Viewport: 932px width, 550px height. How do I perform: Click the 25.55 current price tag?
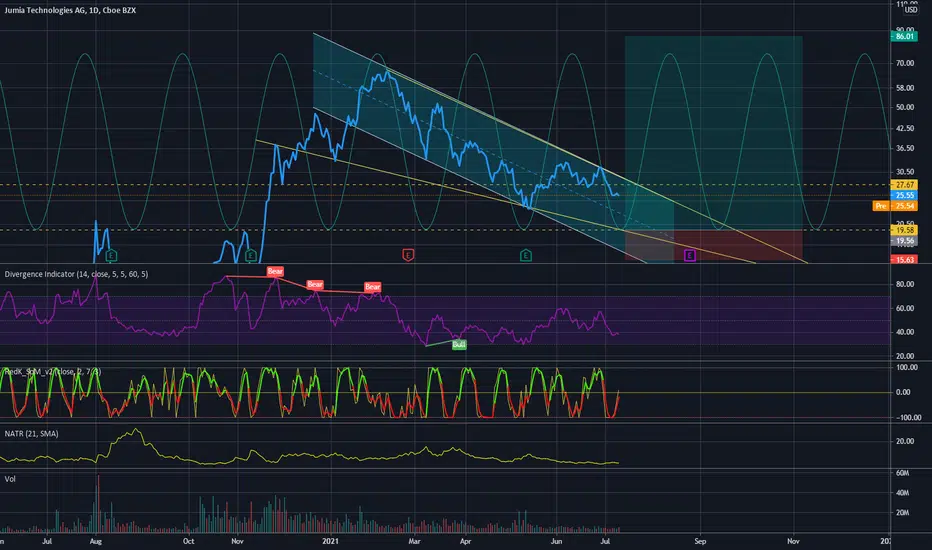pyautogui.click(x=904, y=195)
